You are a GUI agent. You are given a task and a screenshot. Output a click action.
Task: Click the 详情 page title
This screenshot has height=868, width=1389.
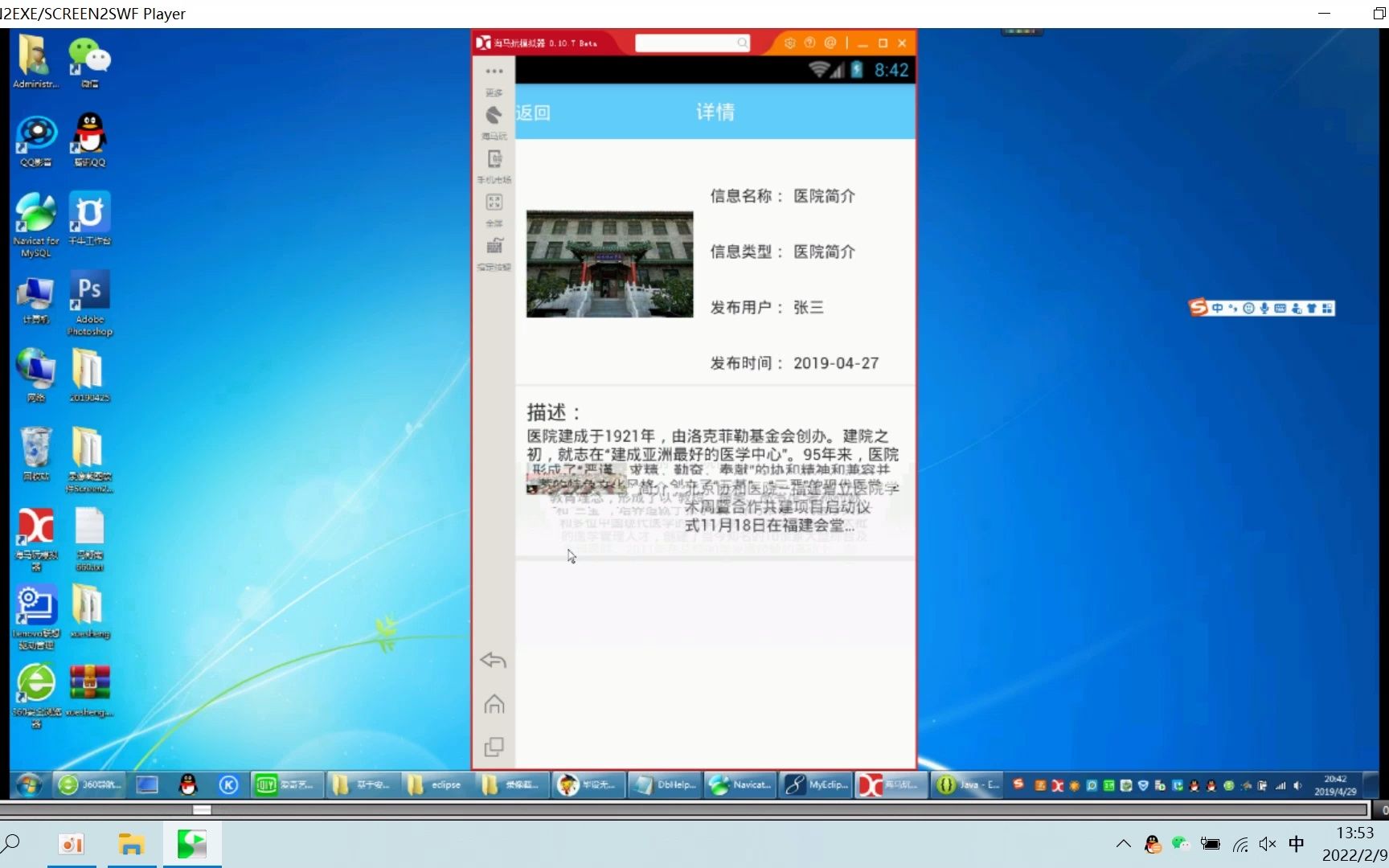[715, 112]
